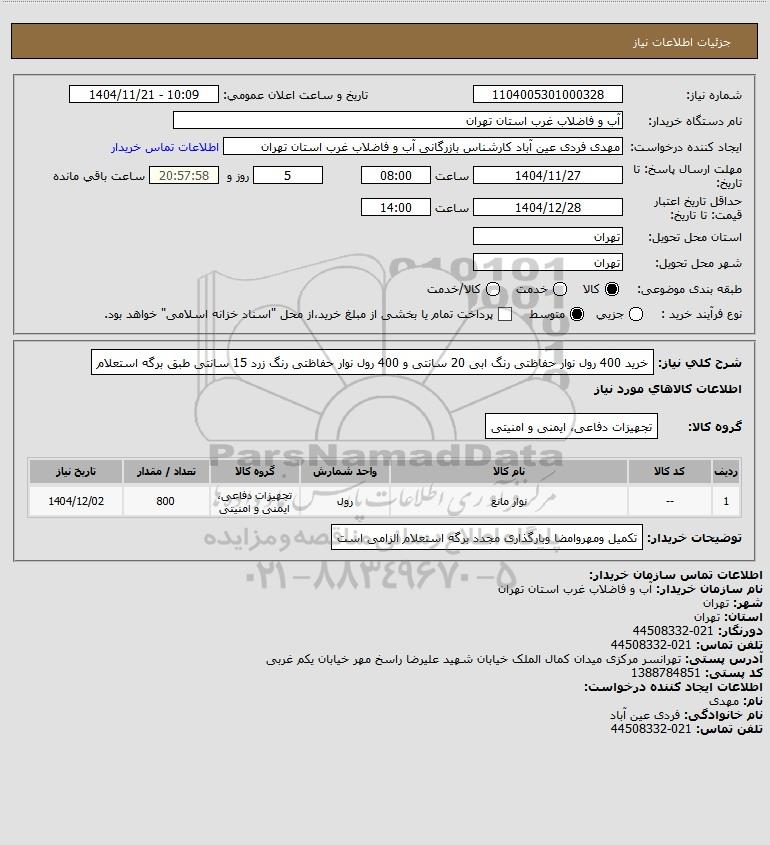Viewport: 770px width, 845px height.
Task: Click the remaining days field showing 5
Action: 288,175
